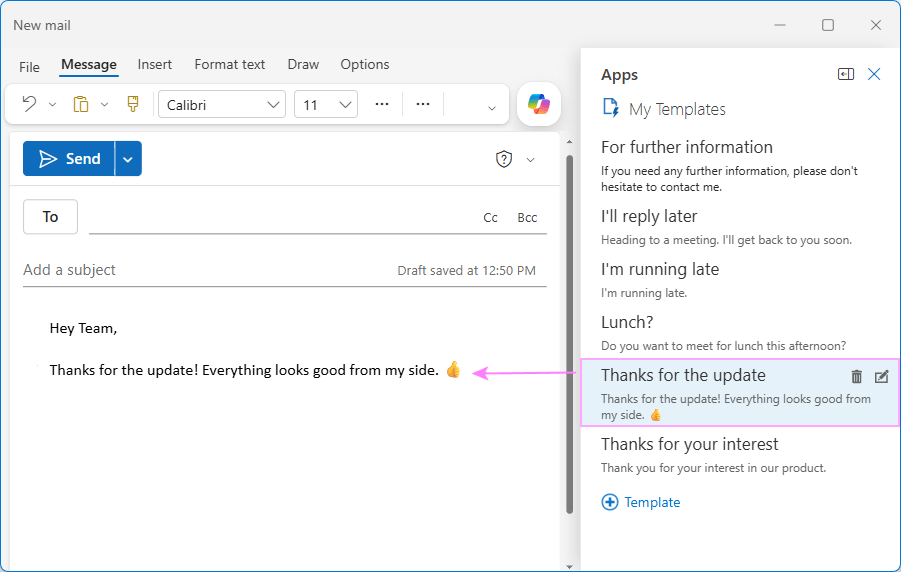Delete the 'Thanks for the update' template
Image resolution: width=901 pixels, height=572 pixels.
click(x=857, y=377)
